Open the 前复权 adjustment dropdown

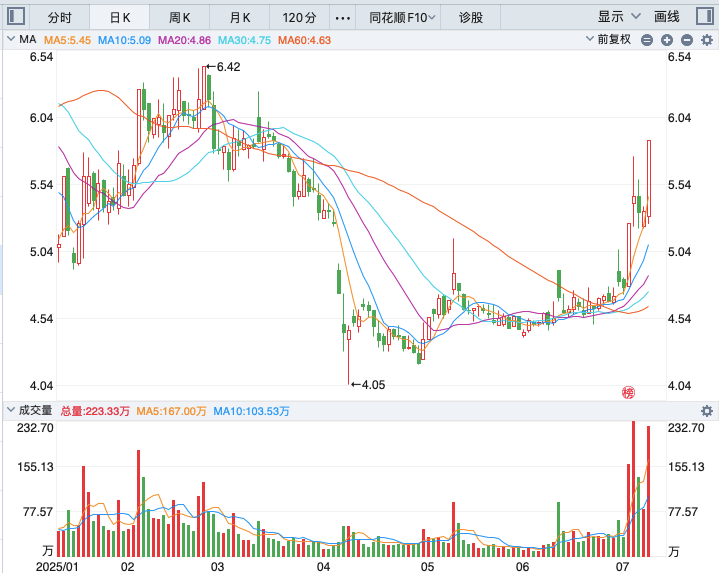[x=608, y=39]
